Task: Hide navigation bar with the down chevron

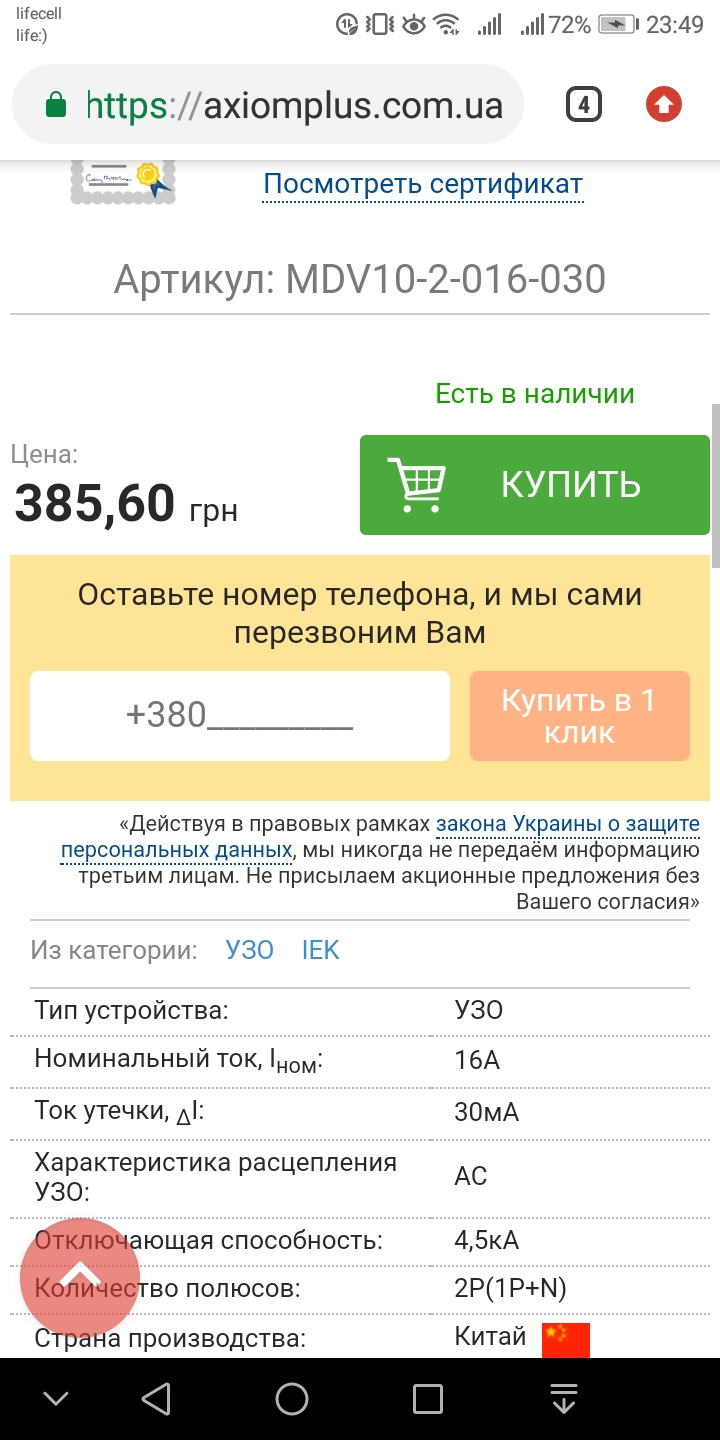Action: [x=56, y=1399]
